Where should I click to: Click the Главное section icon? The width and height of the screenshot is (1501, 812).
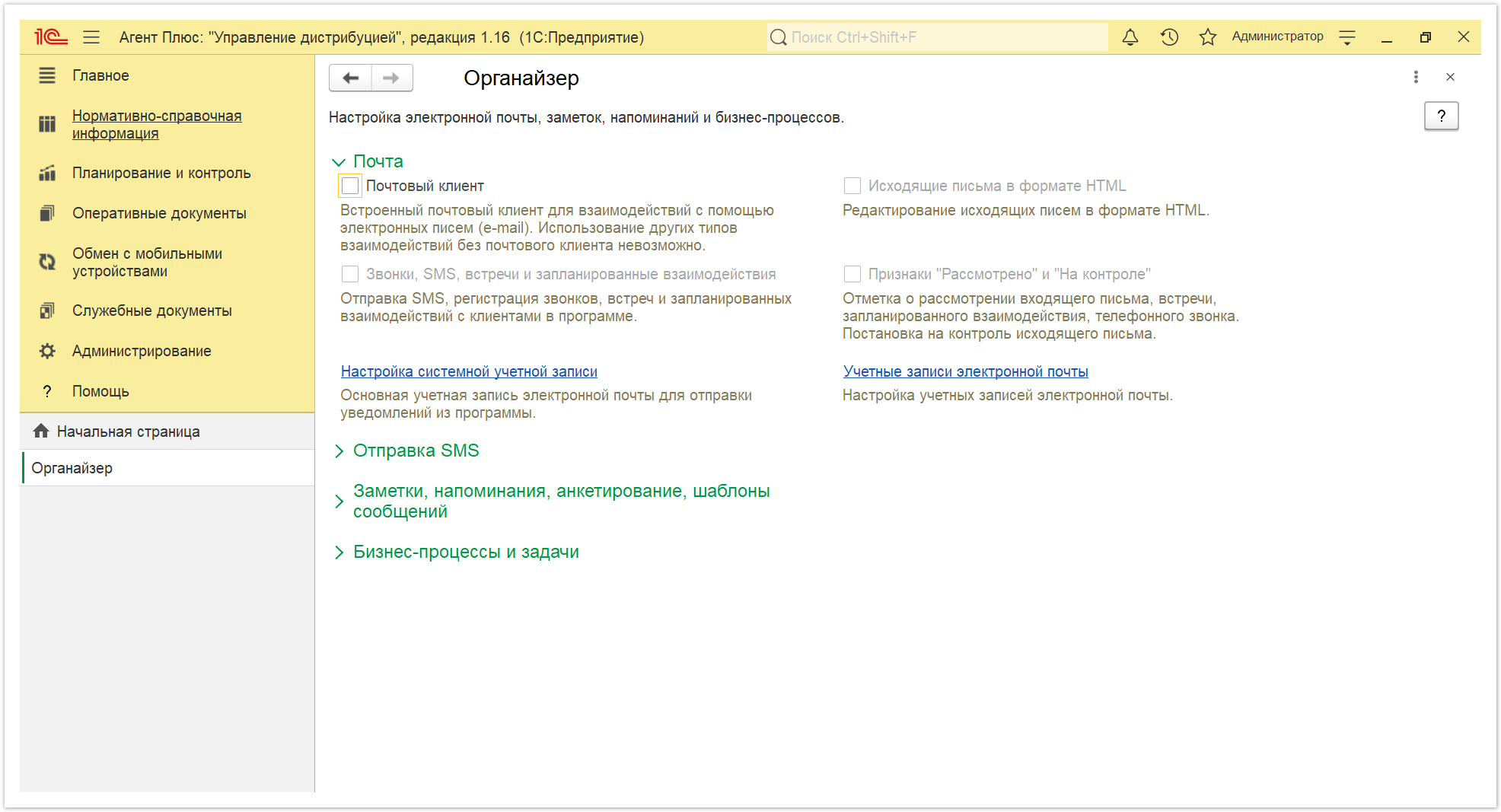point(47,75)
